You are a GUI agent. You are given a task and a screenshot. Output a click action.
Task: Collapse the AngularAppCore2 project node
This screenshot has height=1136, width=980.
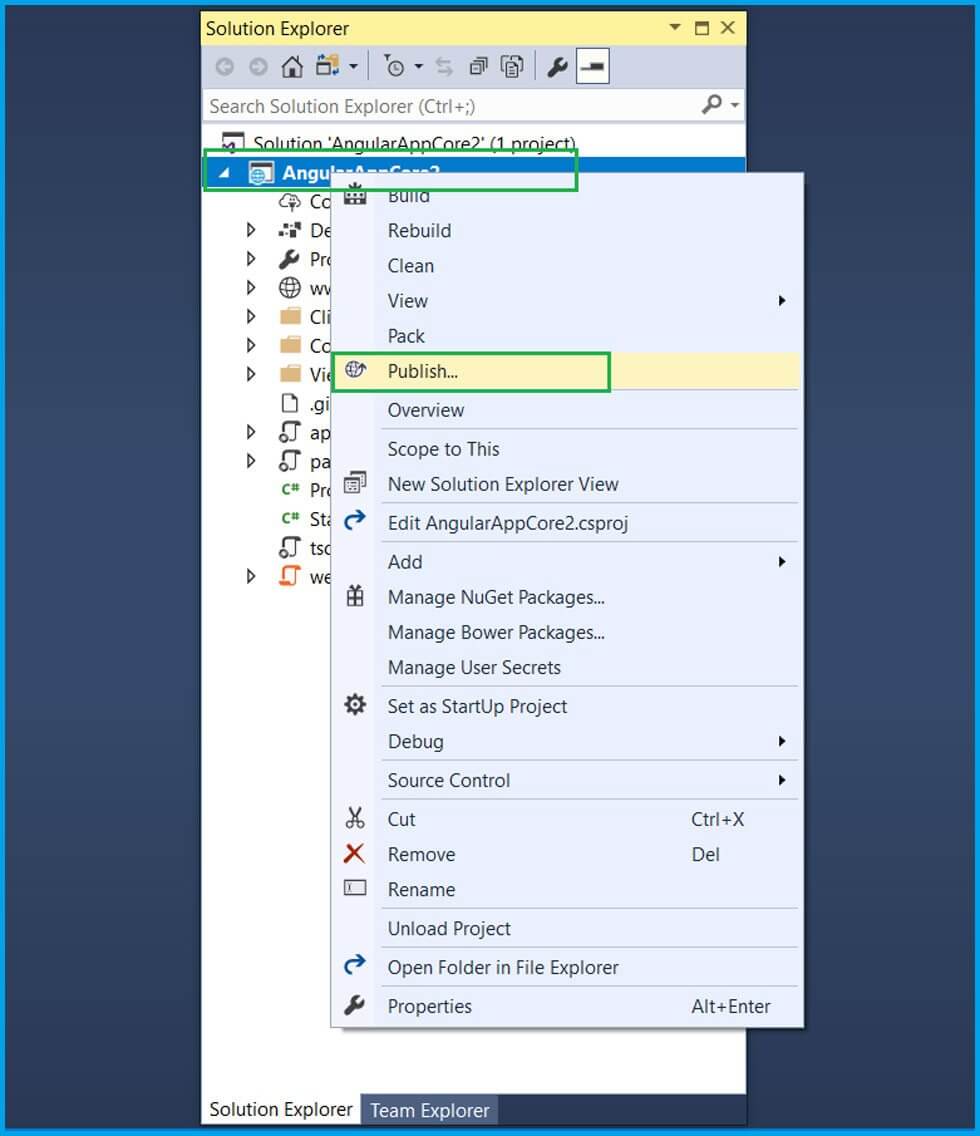tap(224, 171)
